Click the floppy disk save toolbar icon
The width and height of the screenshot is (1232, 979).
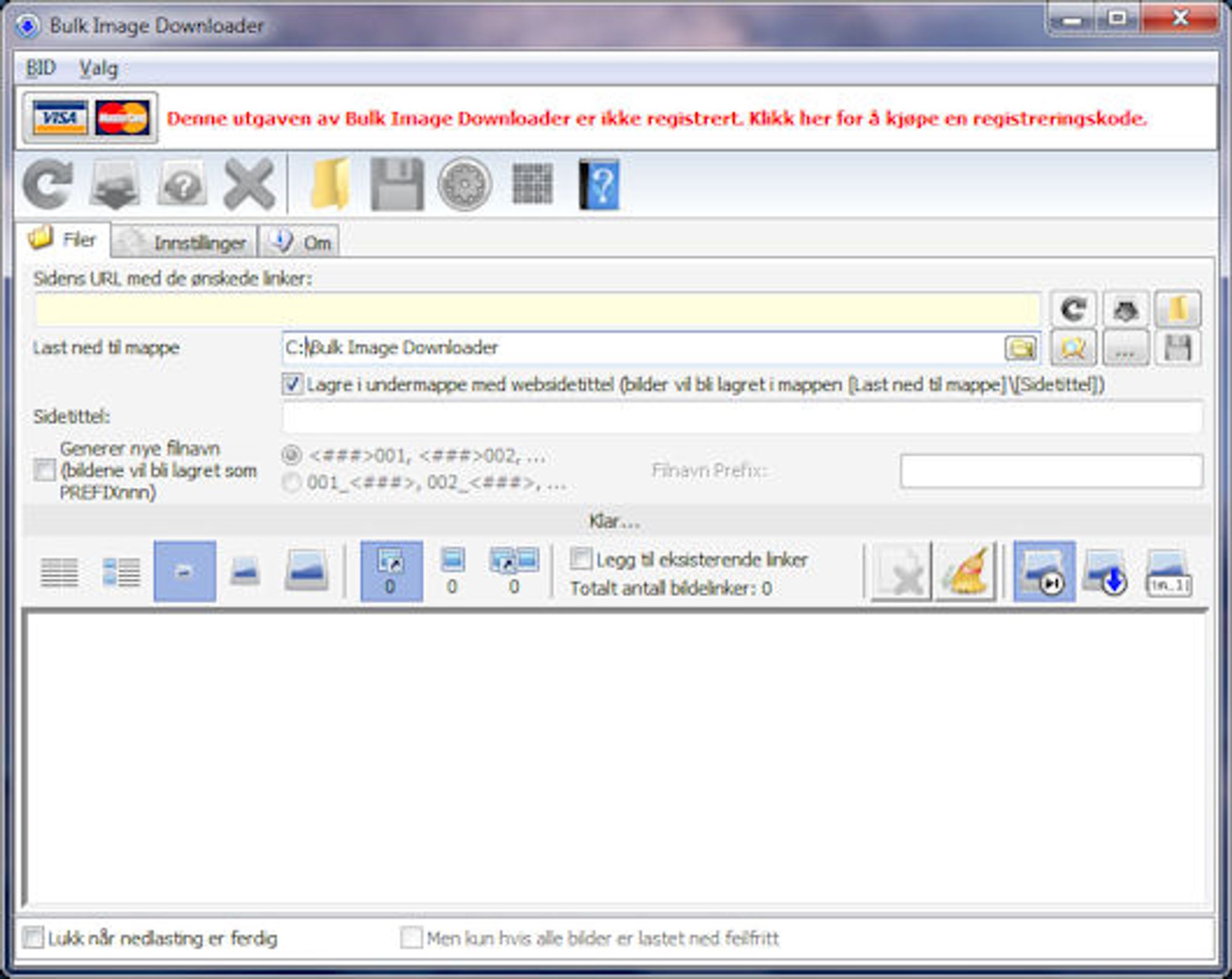397,184
